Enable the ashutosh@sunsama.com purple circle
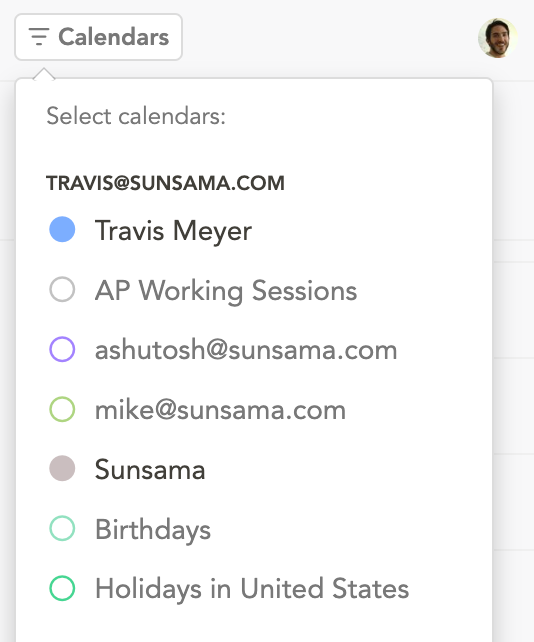Viewport: 534px width, 642px height. 62,349
